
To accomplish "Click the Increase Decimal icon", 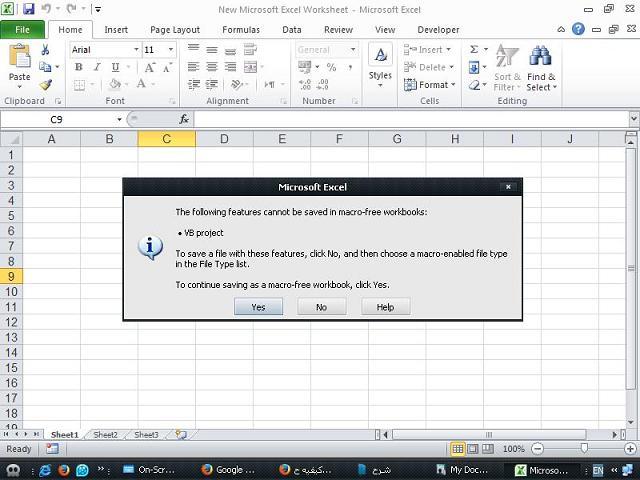I will (304, 84).
